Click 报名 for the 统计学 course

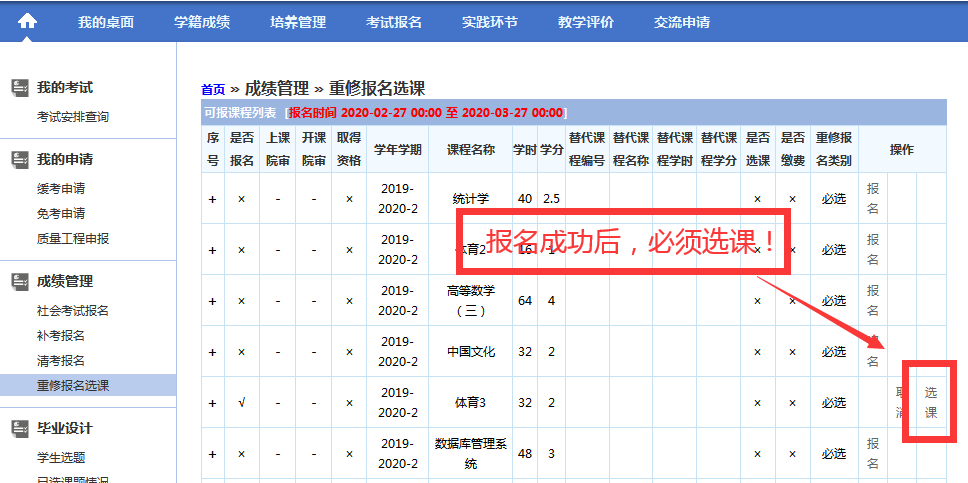click(x=873, y=198)
